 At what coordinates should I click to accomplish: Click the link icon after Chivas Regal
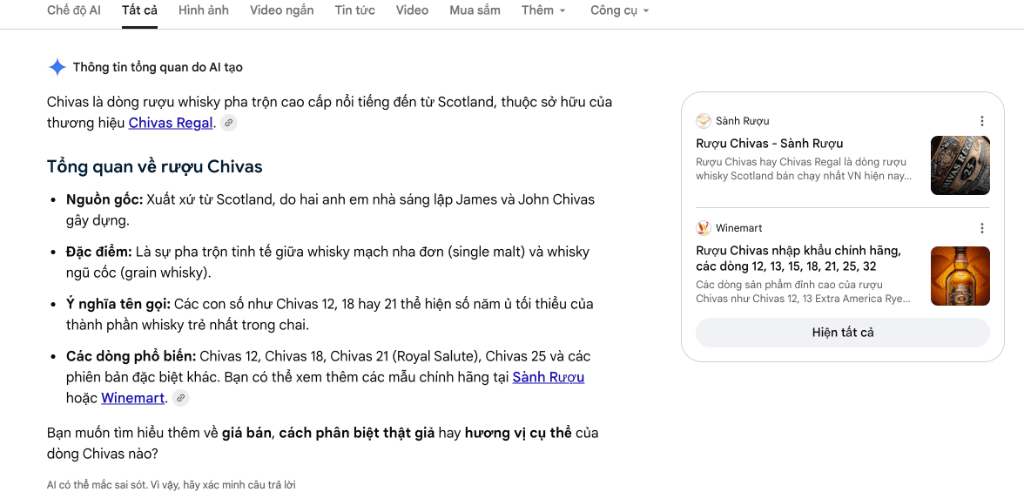click(x=229, y=123)
